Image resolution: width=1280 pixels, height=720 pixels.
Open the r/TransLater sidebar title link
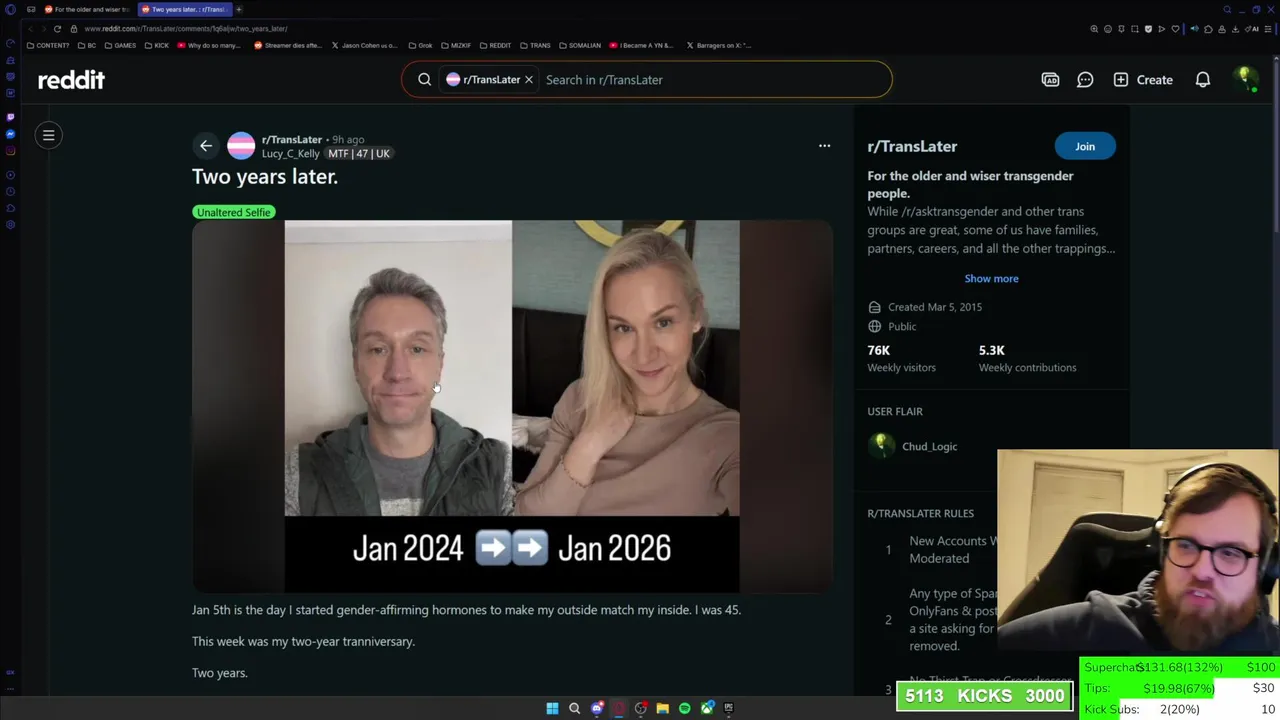pos(912,146)
